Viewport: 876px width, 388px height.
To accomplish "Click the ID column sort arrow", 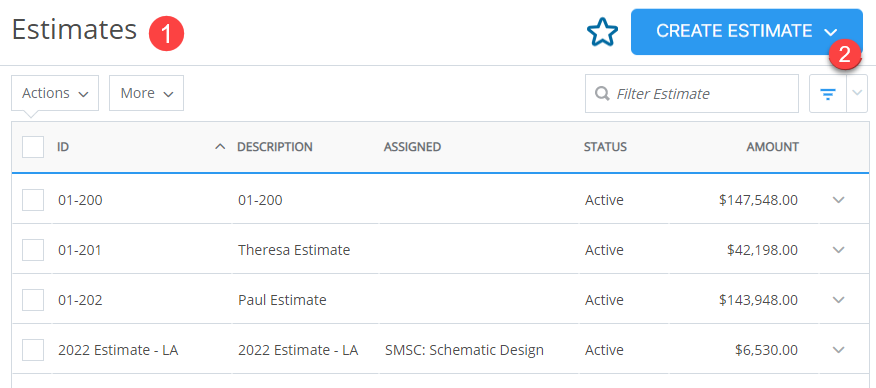I will 221,147.
